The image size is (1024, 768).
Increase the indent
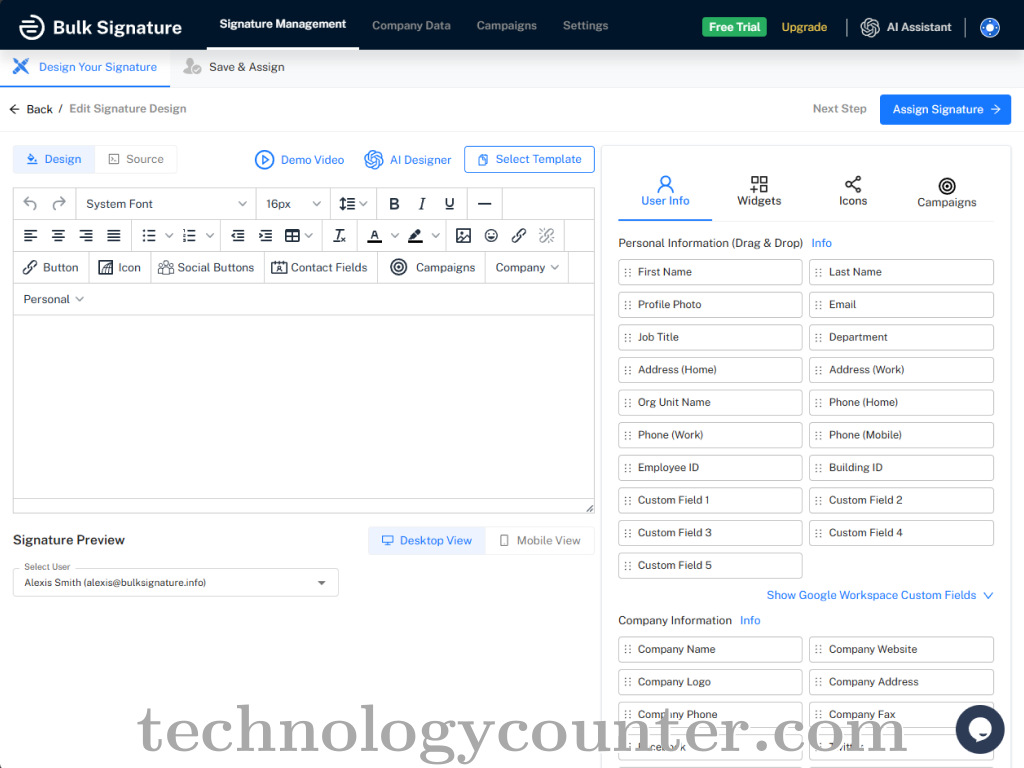click(x=265, y=236)
